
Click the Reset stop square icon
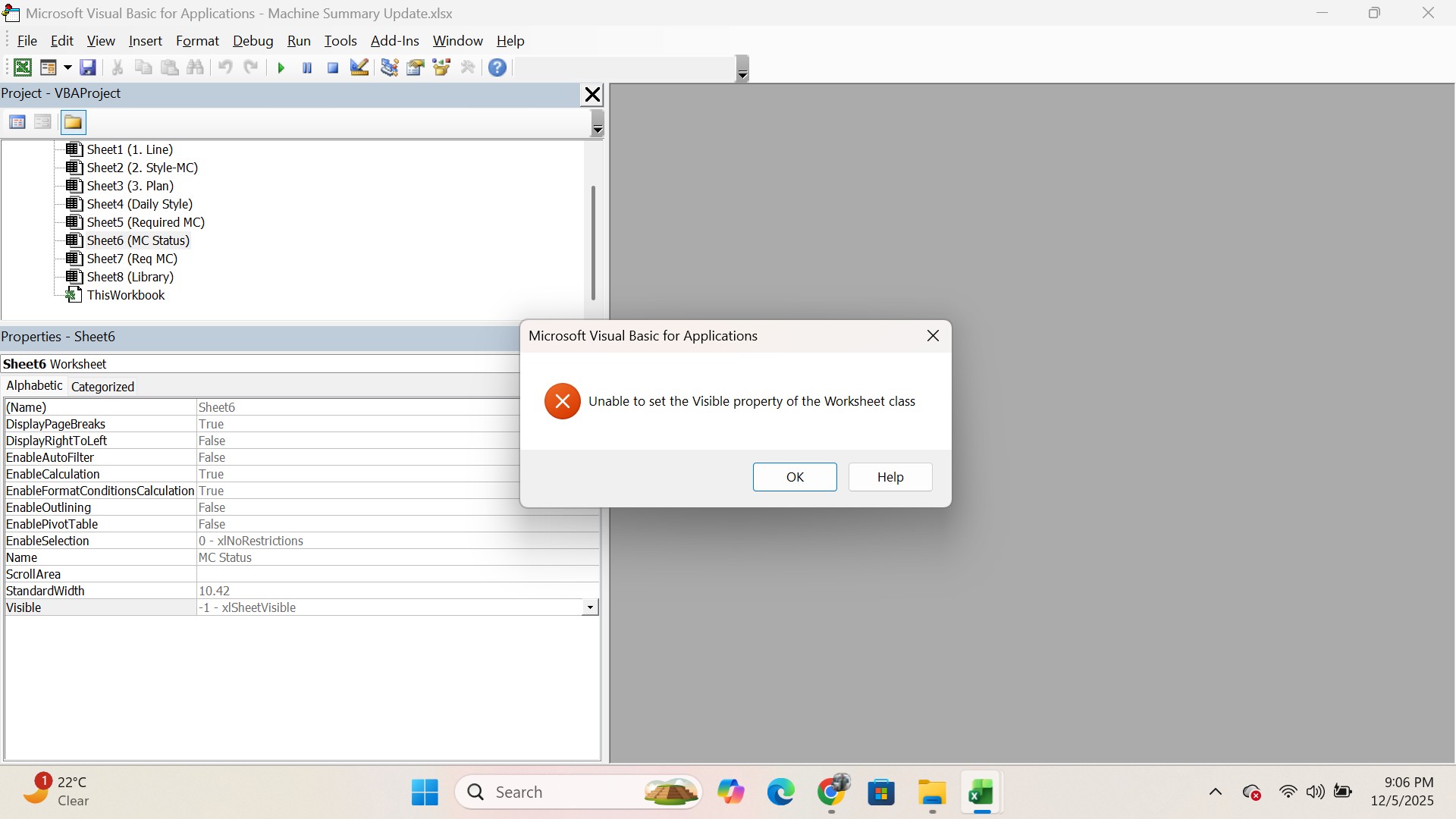click(x=333, y=67)
